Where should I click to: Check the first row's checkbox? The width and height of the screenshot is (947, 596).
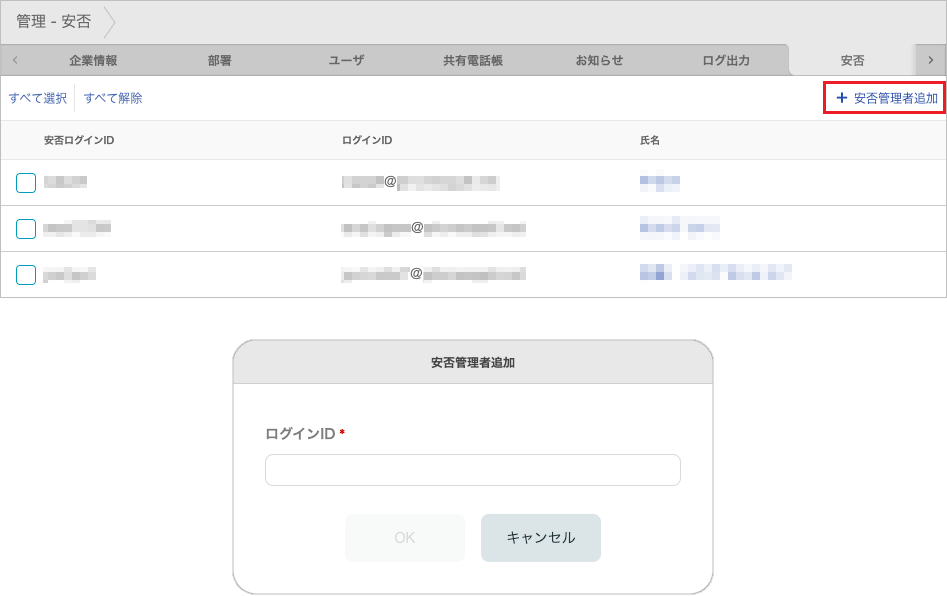coord(24,182)
